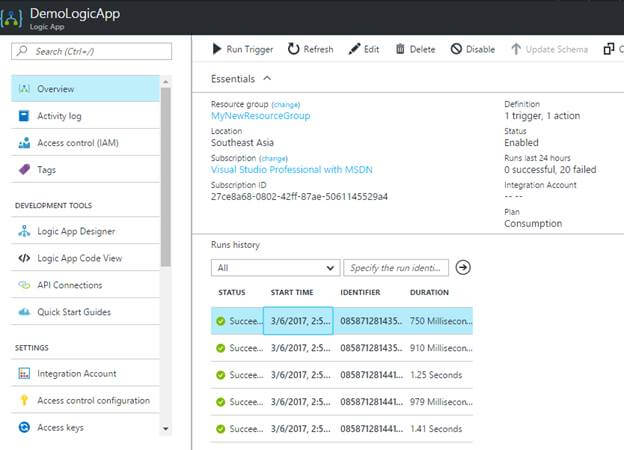Collapse the Essentials section
Viewport: 624px width, 450px height.
[x=266, y=78]
